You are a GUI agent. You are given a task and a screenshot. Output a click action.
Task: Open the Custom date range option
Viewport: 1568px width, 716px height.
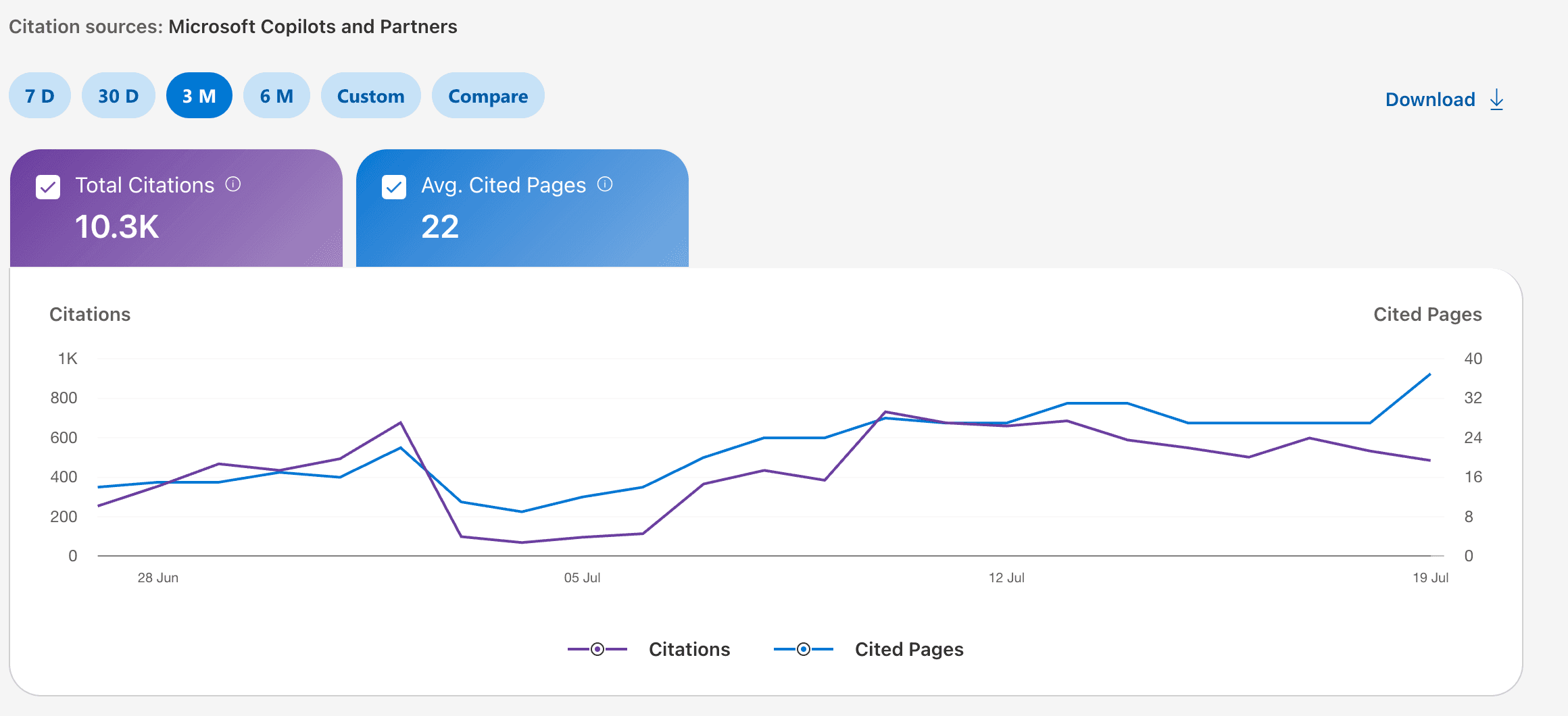click(370, 96)
